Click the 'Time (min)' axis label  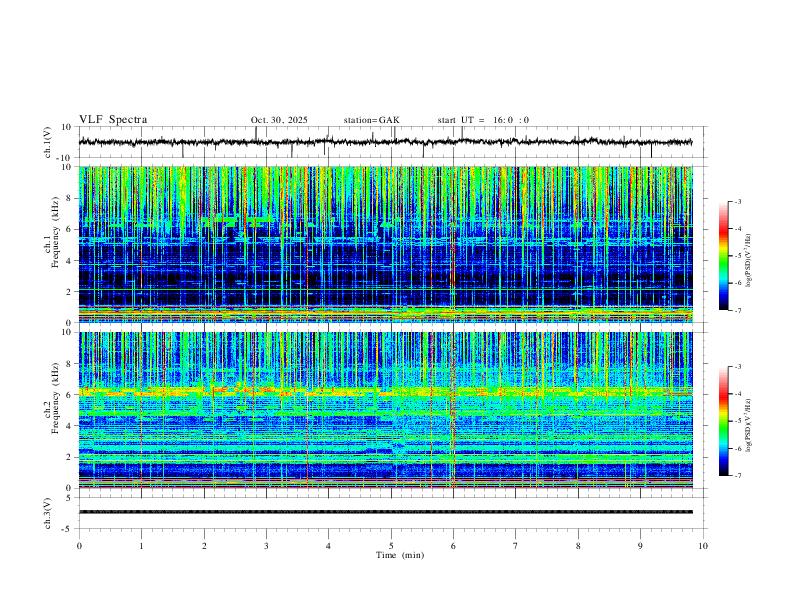click(x=400, y=555)
